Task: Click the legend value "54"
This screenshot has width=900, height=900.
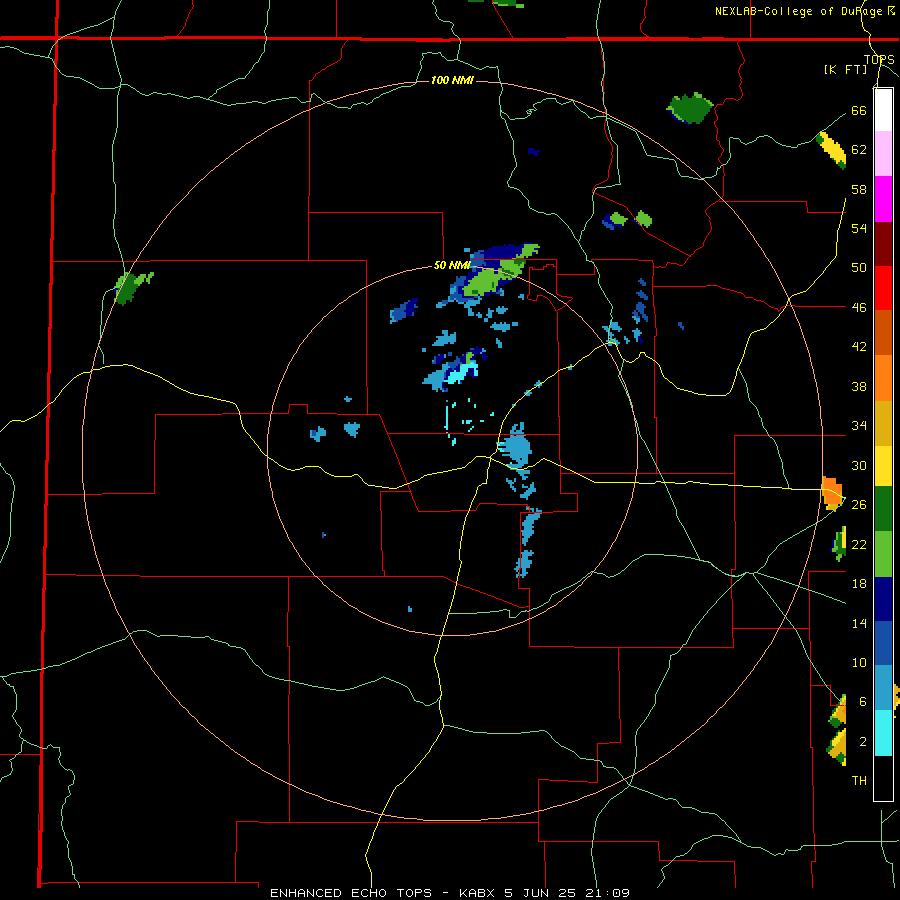Action: pyautogui.click(x=859, y=228)
